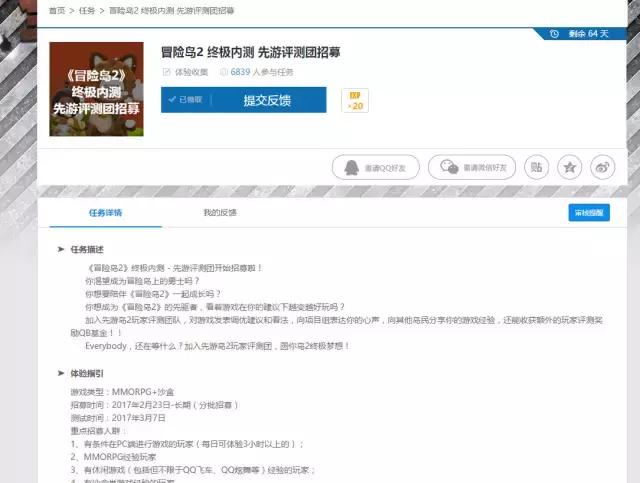Click the line 你渴望成为冒险岛上的勇士吗？
This screenshot has height=483, width=640.
[142, 281]
